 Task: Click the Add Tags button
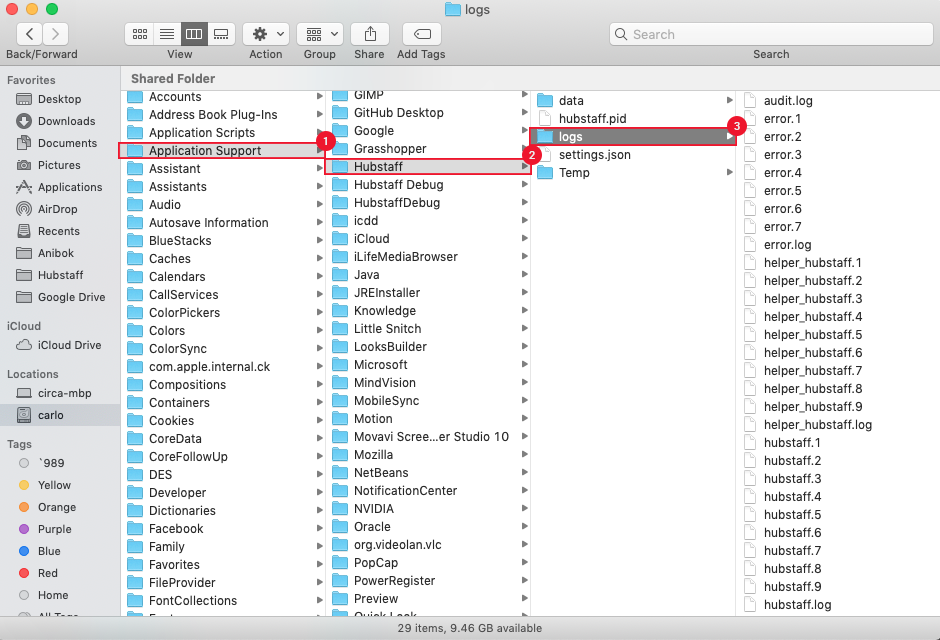point(422,34)
